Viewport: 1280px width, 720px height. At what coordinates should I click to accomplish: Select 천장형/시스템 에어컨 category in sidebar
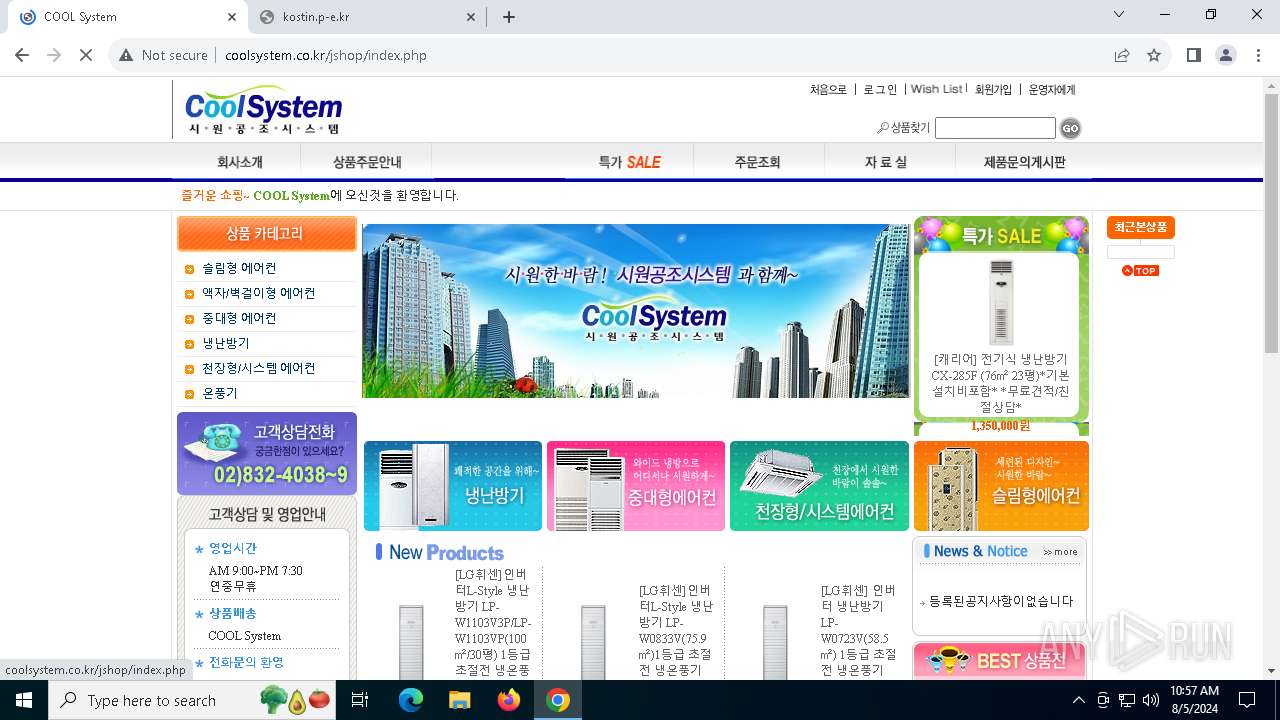tap(258, 368)
